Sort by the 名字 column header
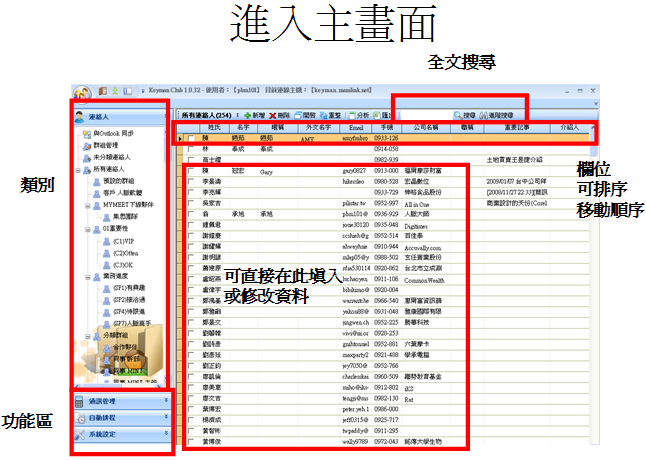646x460 pixels. tap(243, 128)
